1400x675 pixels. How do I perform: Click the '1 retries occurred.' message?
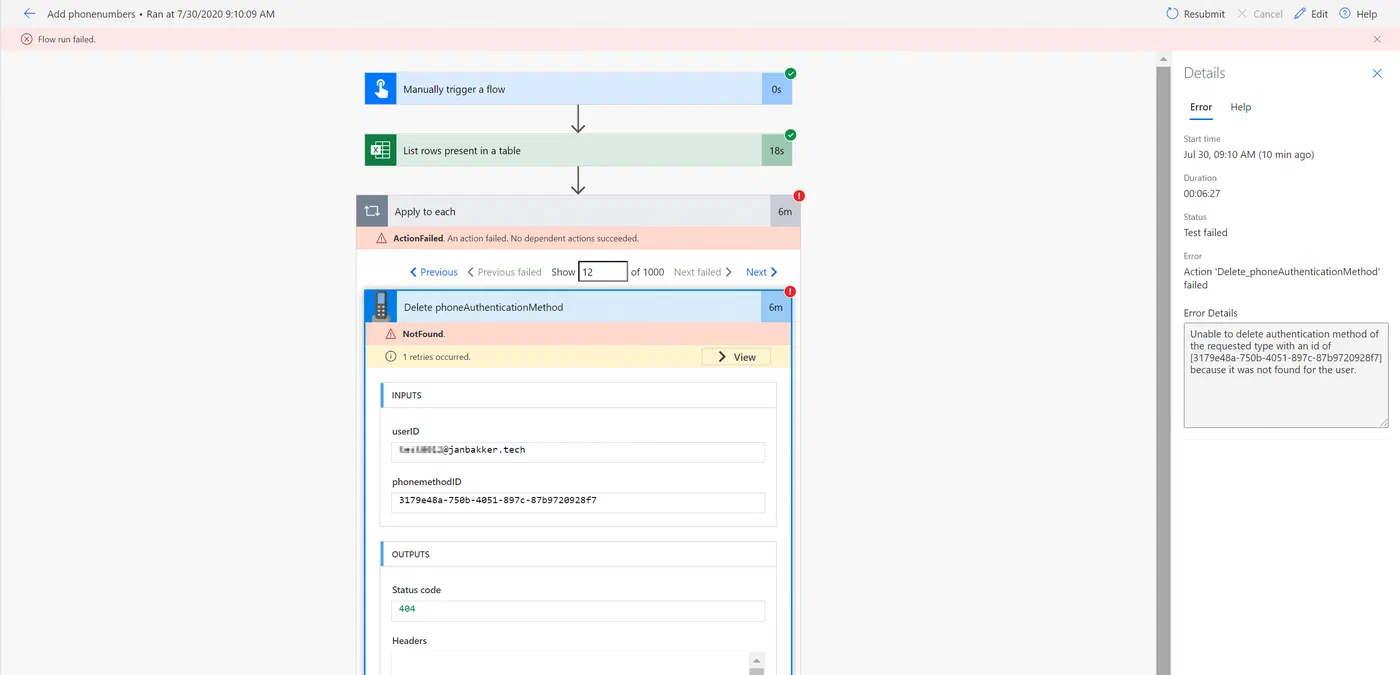coord(436,357)
